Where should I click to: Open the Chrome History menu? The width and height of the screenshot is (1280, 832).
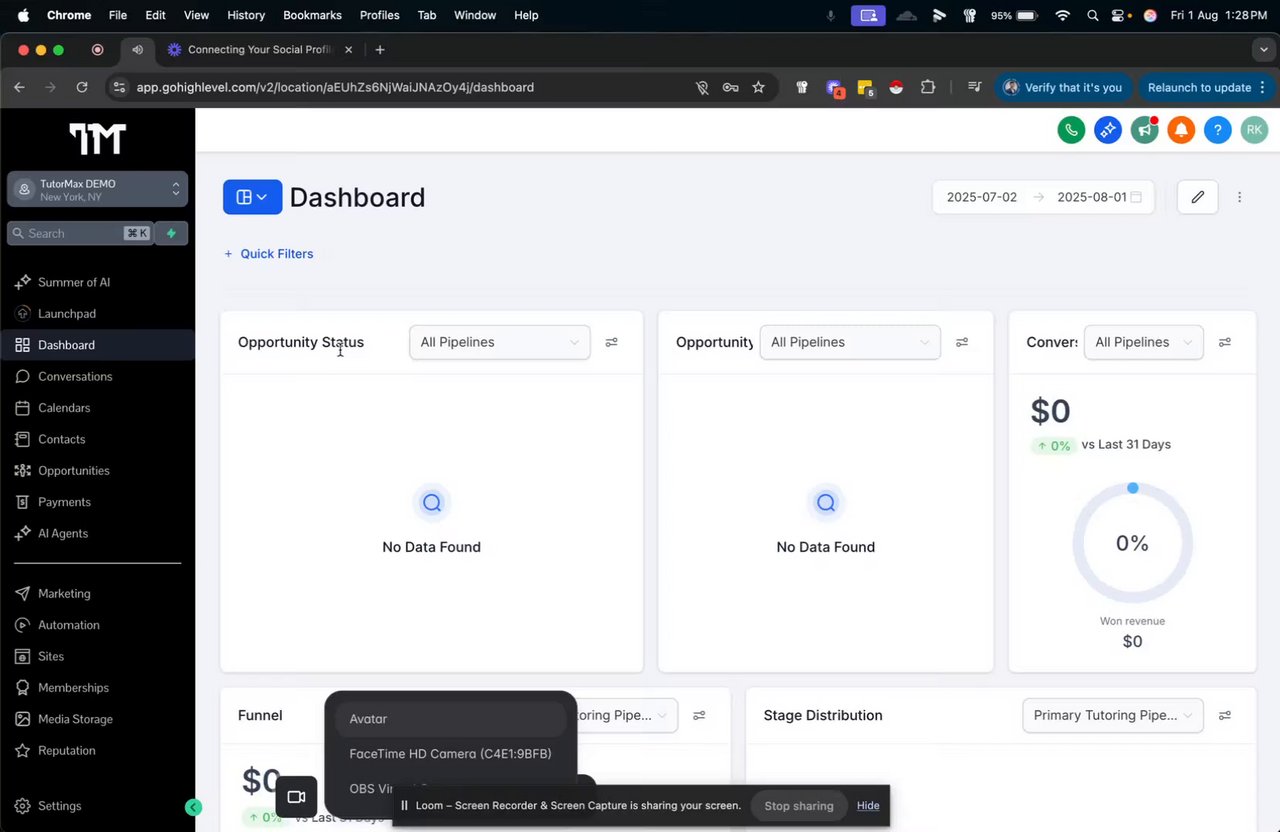click(246, 15)
